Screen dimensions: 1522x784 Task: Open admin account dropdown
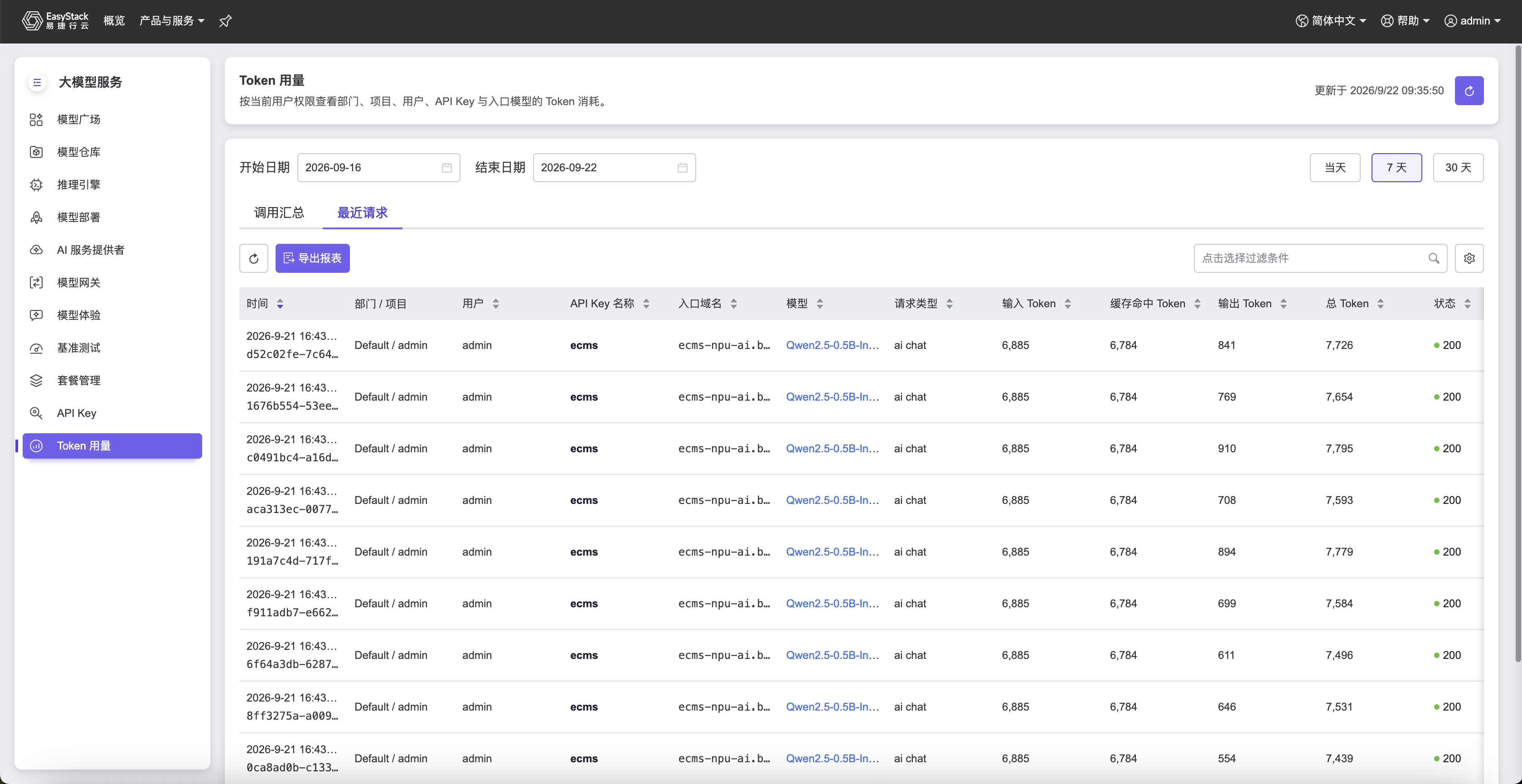tap(1472, 21)
